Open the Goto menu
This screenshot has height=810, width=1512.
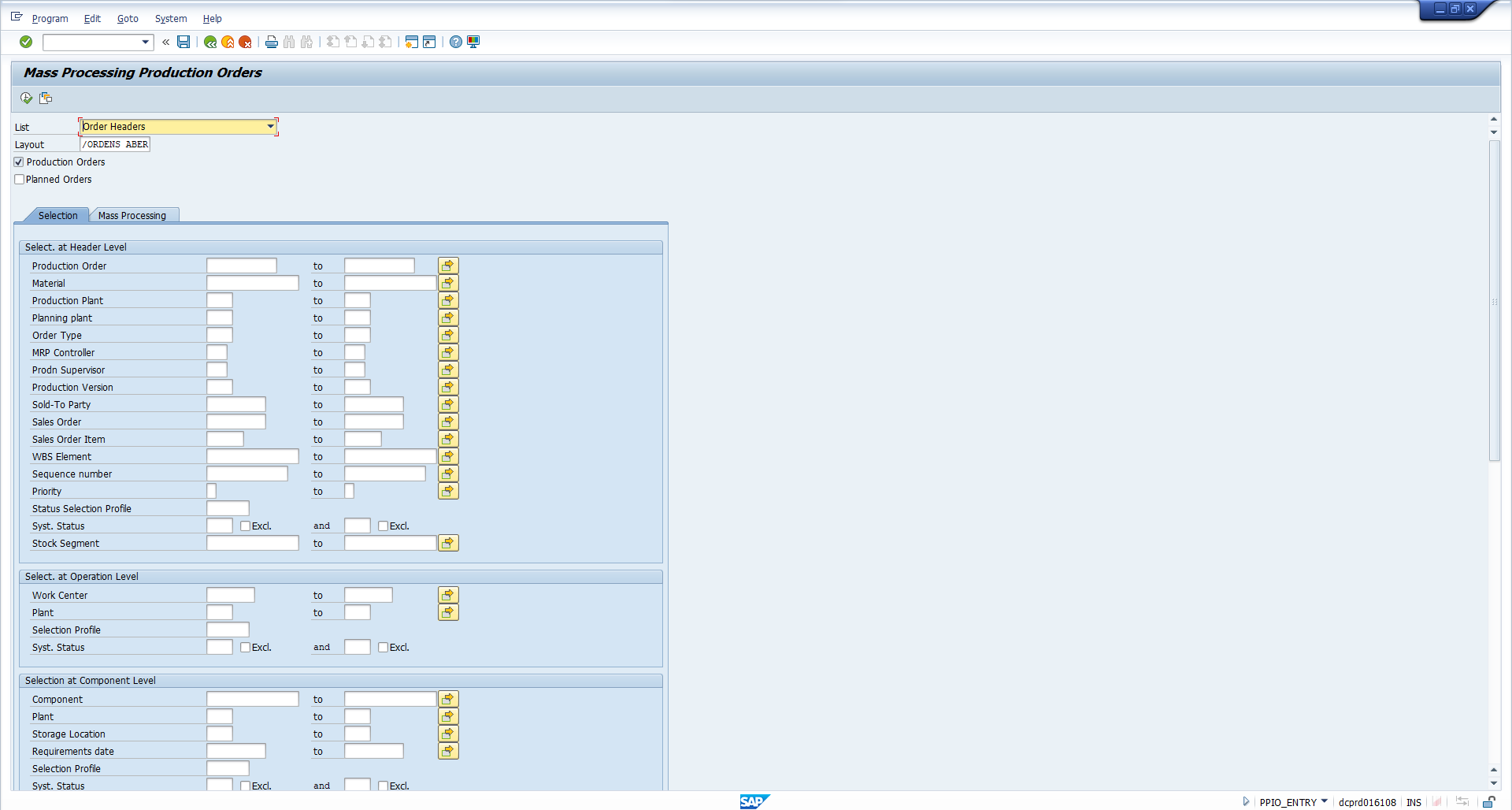128,19
